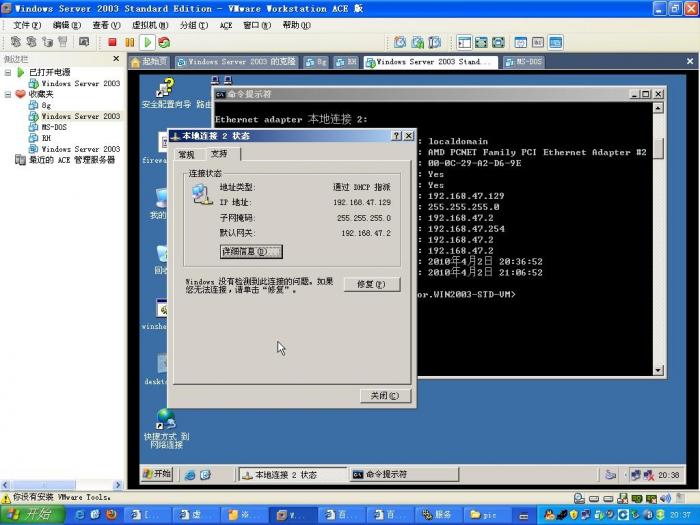Switch to the 起始页 home tab

(150, 62)
